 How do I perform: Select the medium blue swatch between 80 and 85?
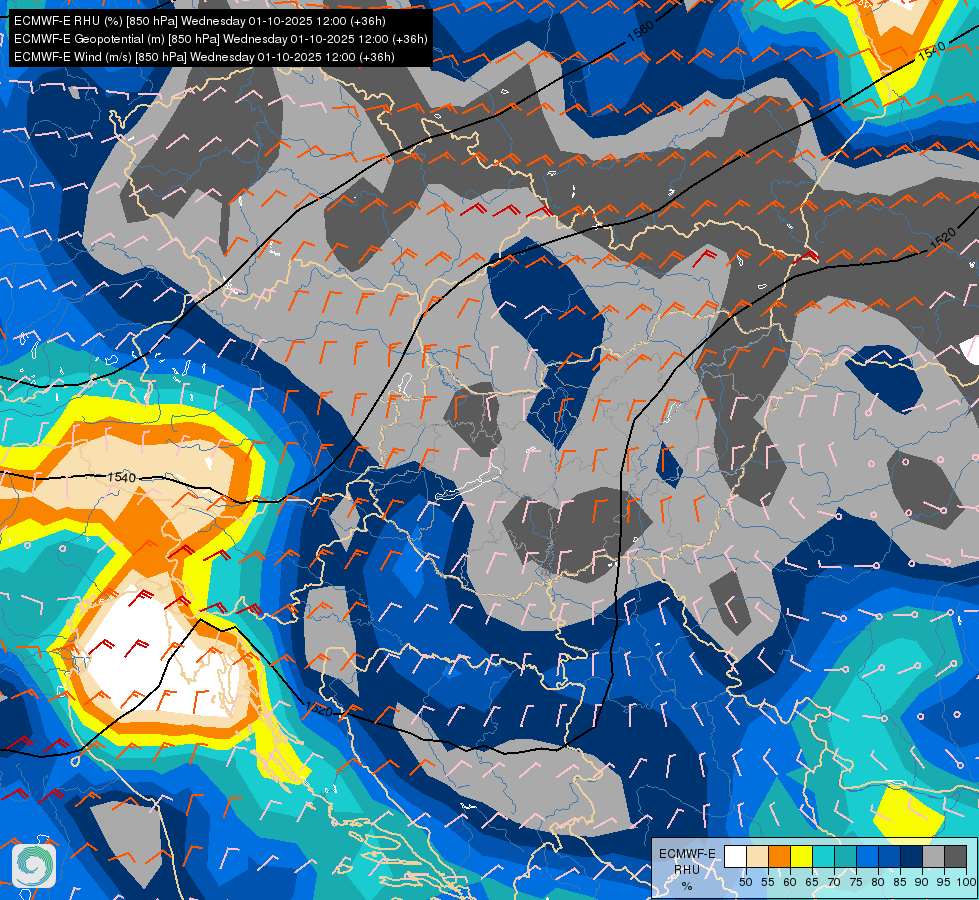(x=889, y=856)
